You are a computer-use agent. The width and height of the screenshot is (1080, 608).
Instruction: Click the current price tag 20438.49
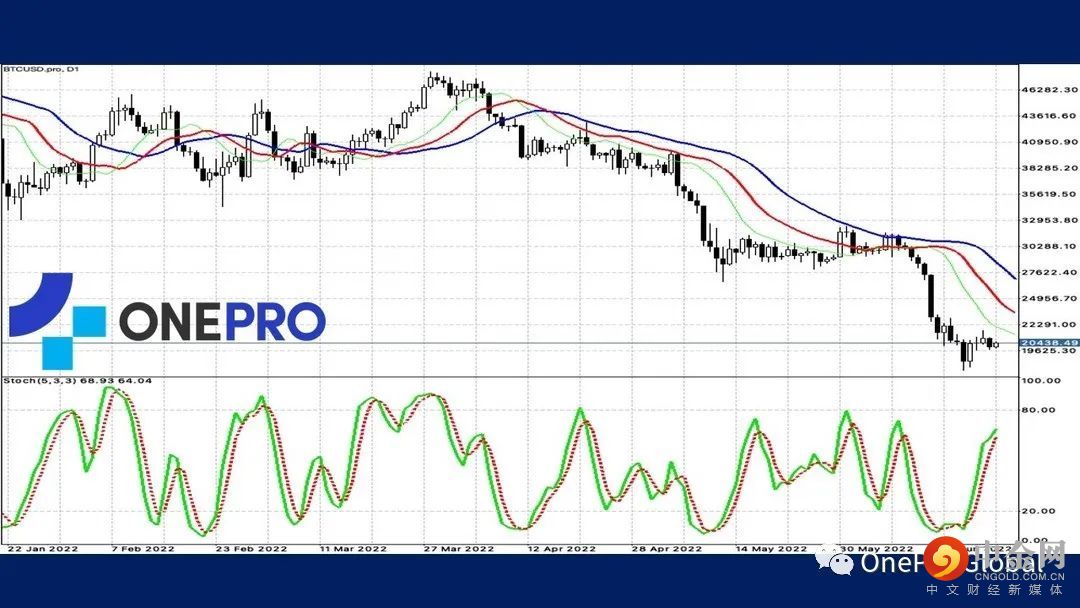(x=1049, y=343)
